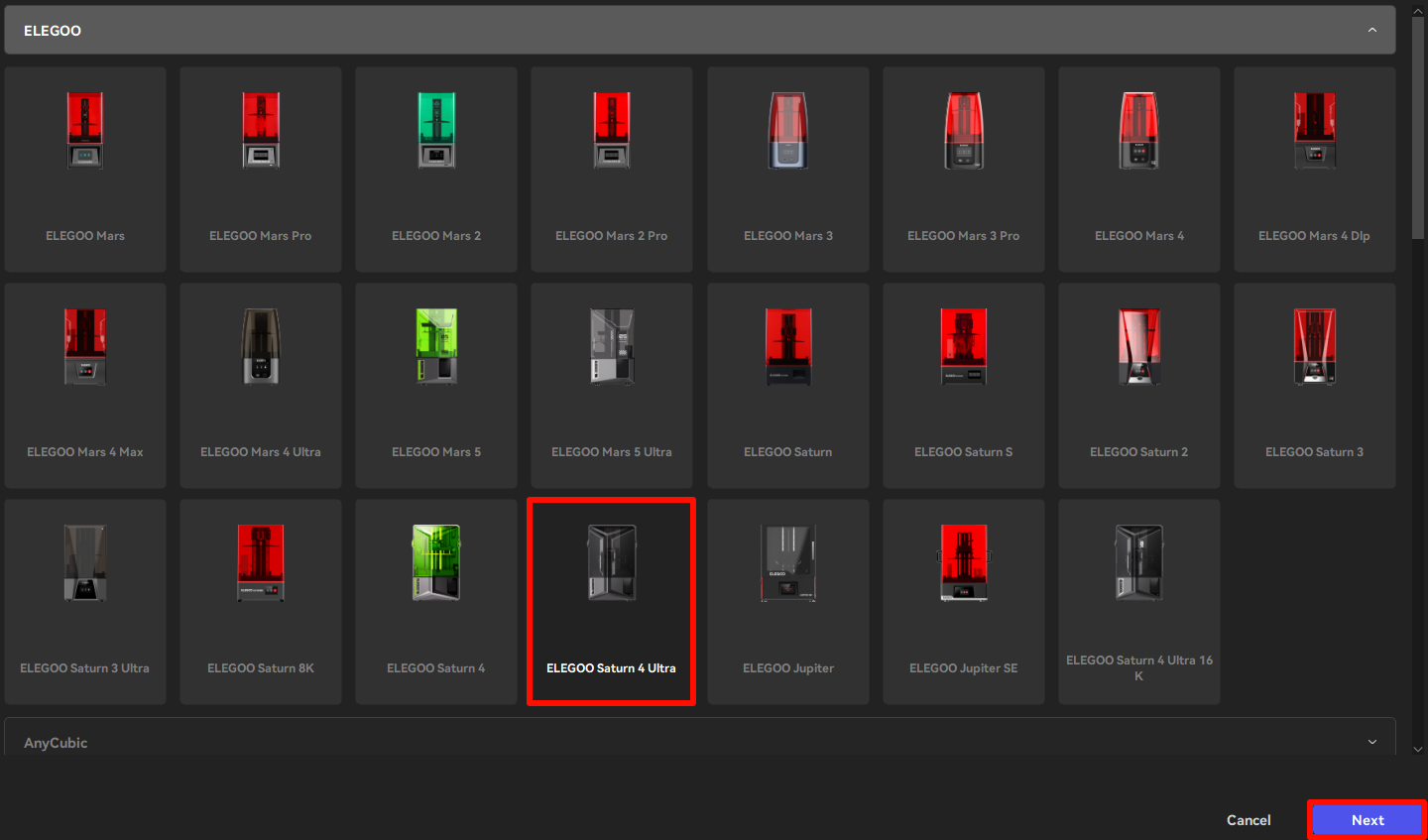Pick the green ELEGOO Mars 2 printer
Image resolution: width=1428 pixels, height=840 pixels.
click(x=436, y=170)
